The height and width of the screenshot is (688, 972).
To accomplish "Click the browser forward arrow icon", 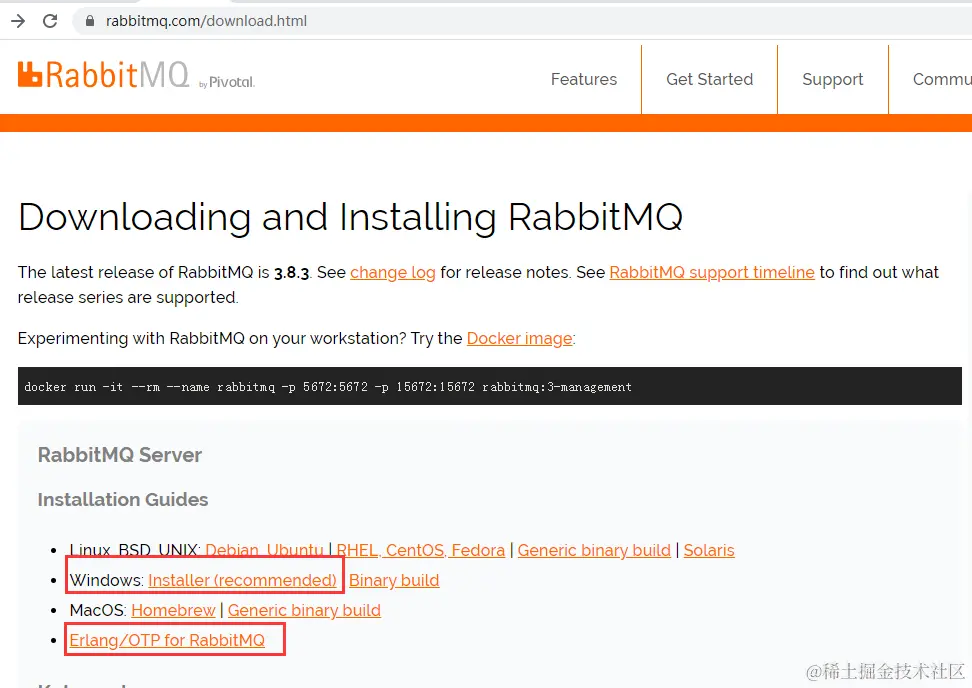I will point(18,21).
